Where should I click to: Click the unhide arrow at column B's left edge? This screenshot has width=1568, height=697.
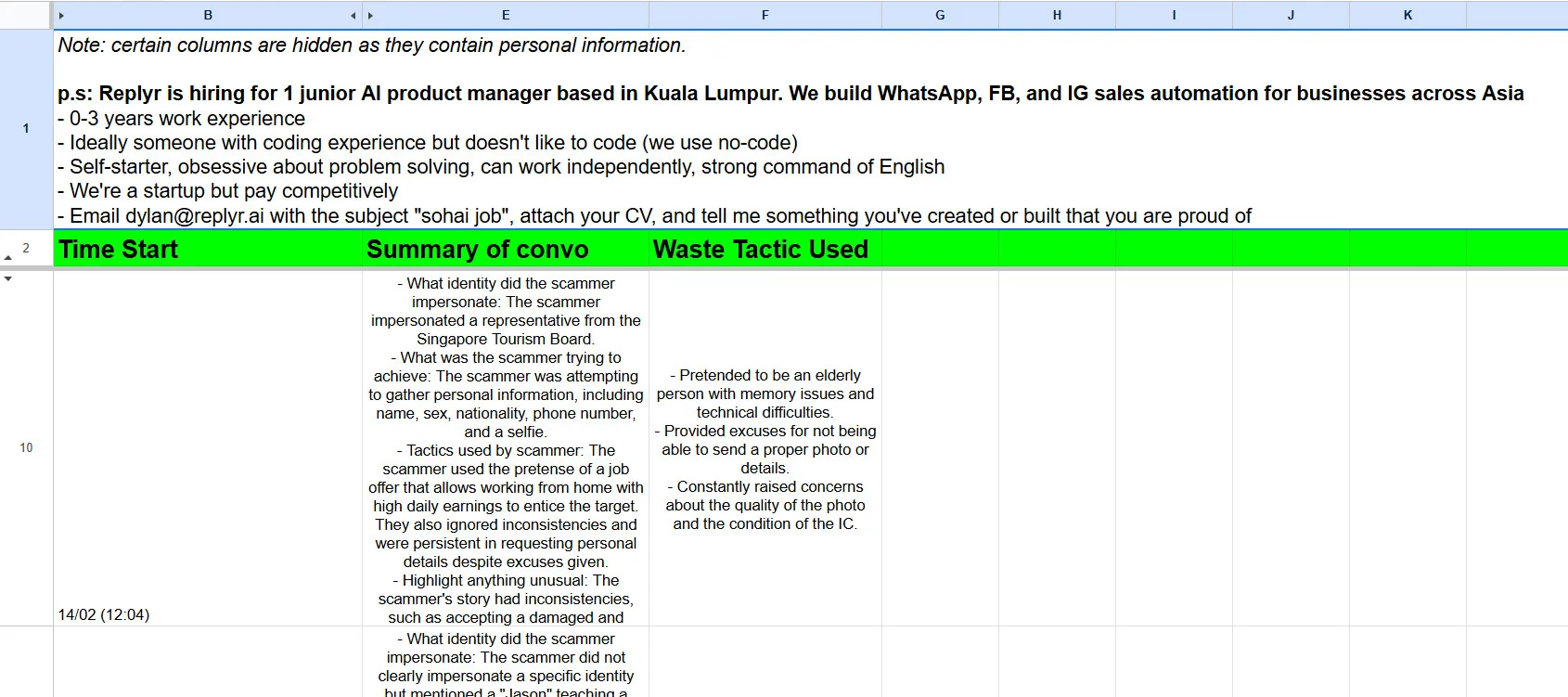(62, 16)
